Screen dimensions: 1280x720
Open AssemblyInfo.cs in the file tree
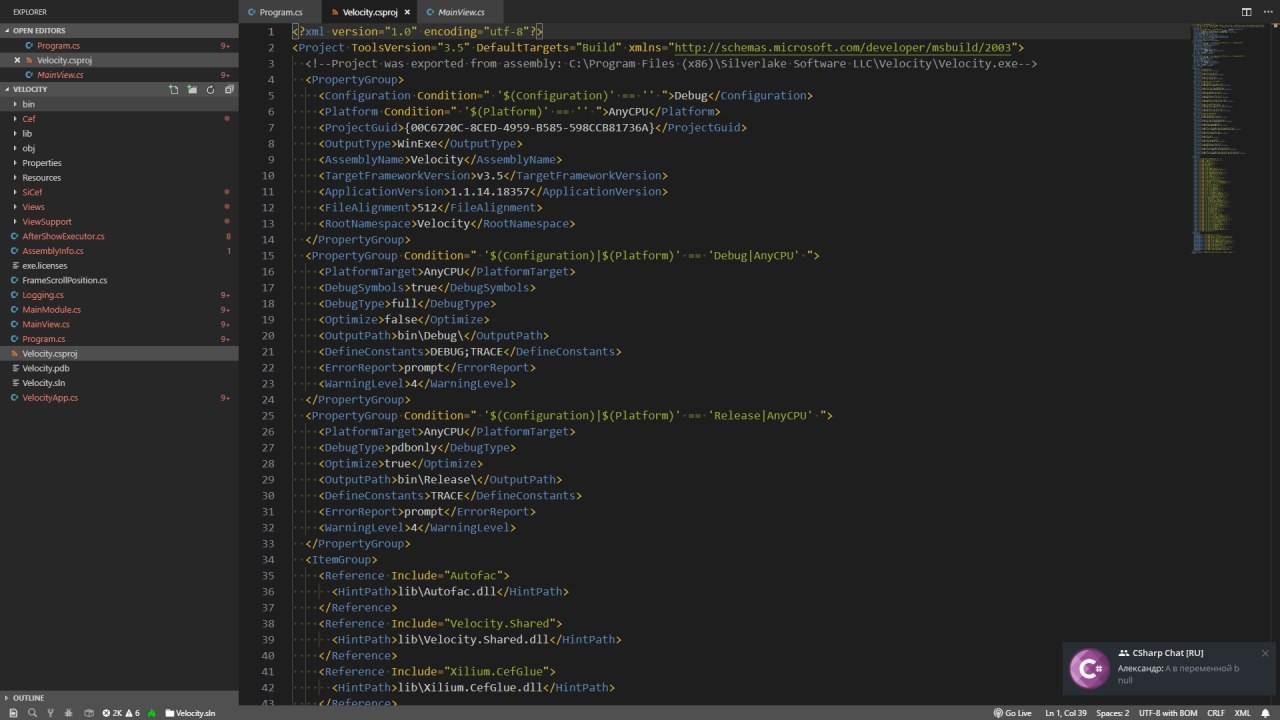point(119,251)
